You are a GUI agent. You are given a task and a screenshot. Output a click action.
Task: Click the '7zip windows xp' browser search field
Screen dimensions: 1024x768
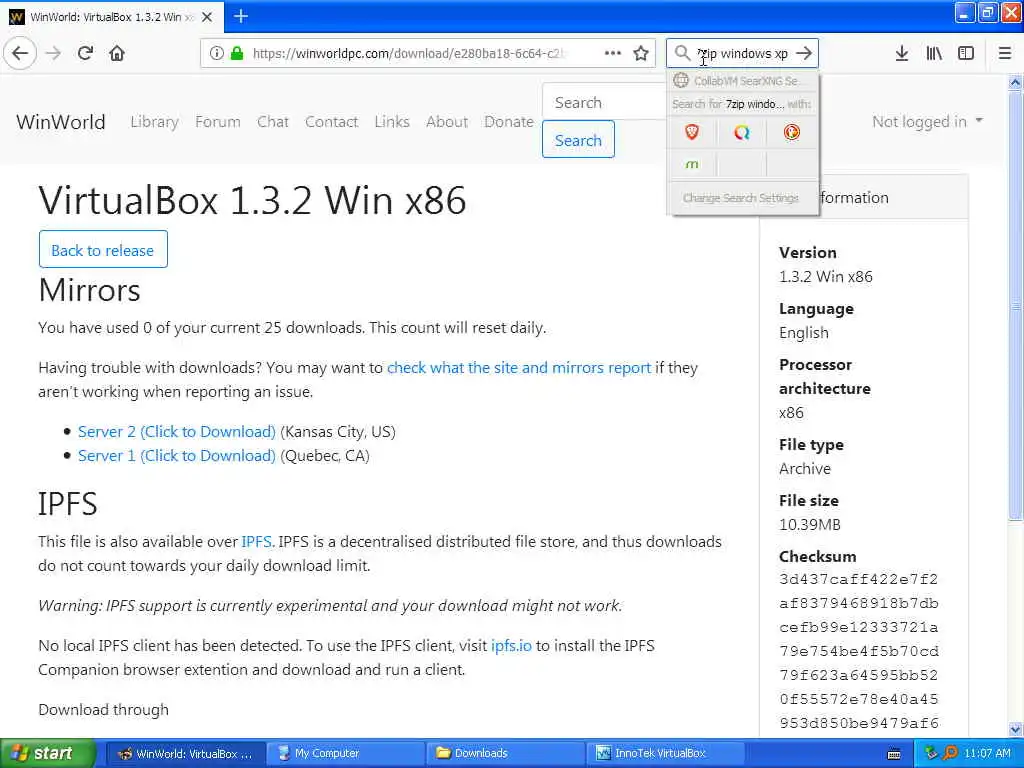pyautogui.click(x=741, y=53)
